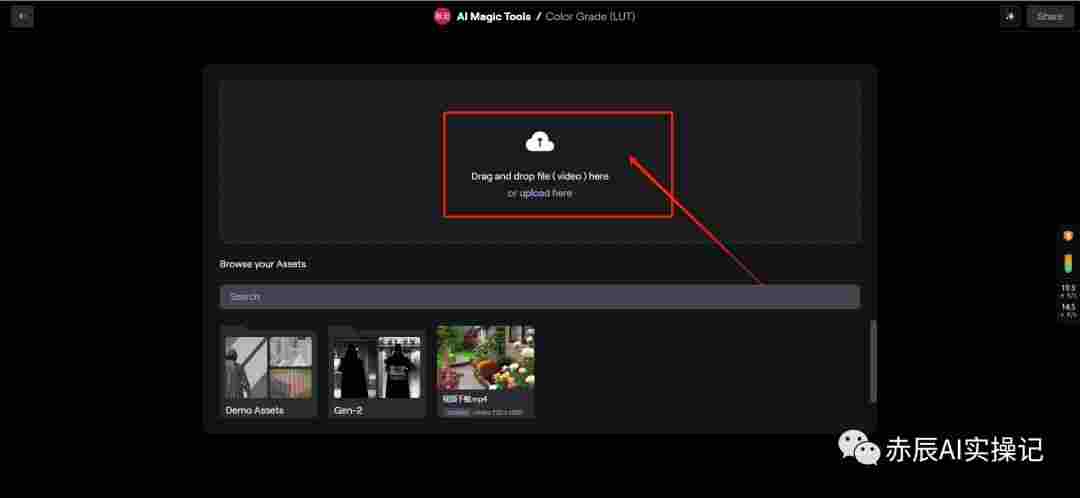This screenshot has height=498, width=1080.
Task: Click the 'Drag and drop file' text
Action: pyautogui.click(x=540, y=176)
